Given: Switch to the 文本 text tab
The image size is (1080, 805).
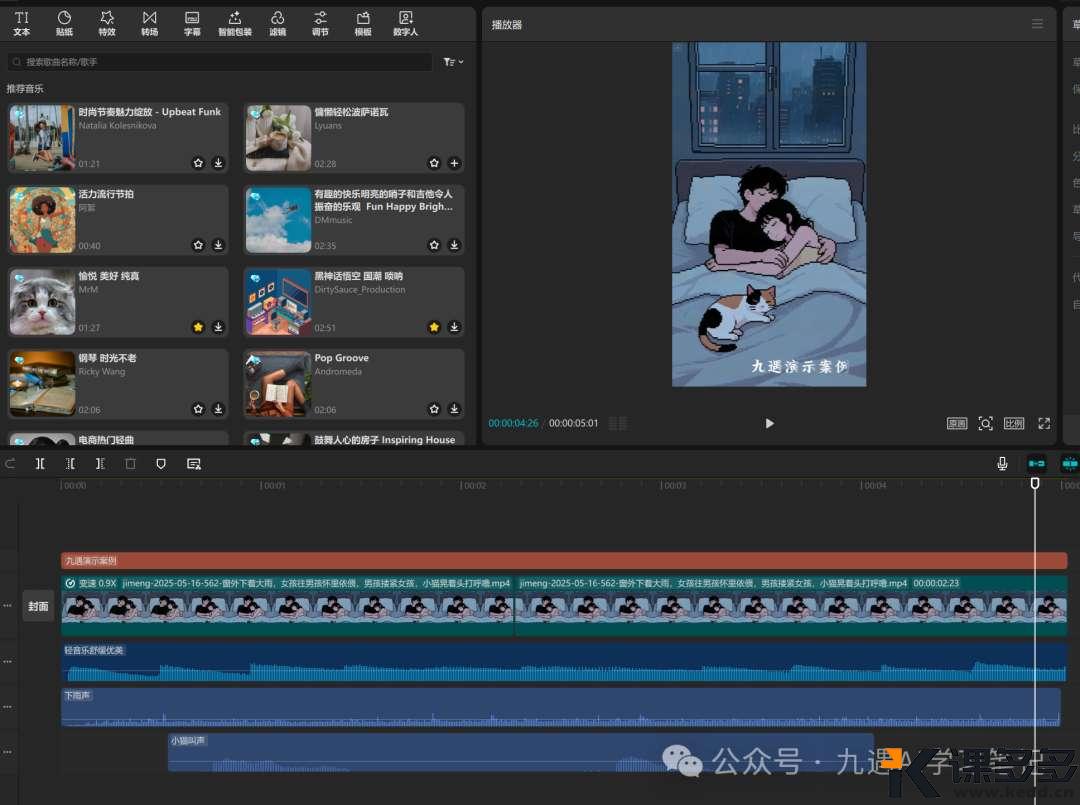Looking at the screenshot, I should click(22, 23).
